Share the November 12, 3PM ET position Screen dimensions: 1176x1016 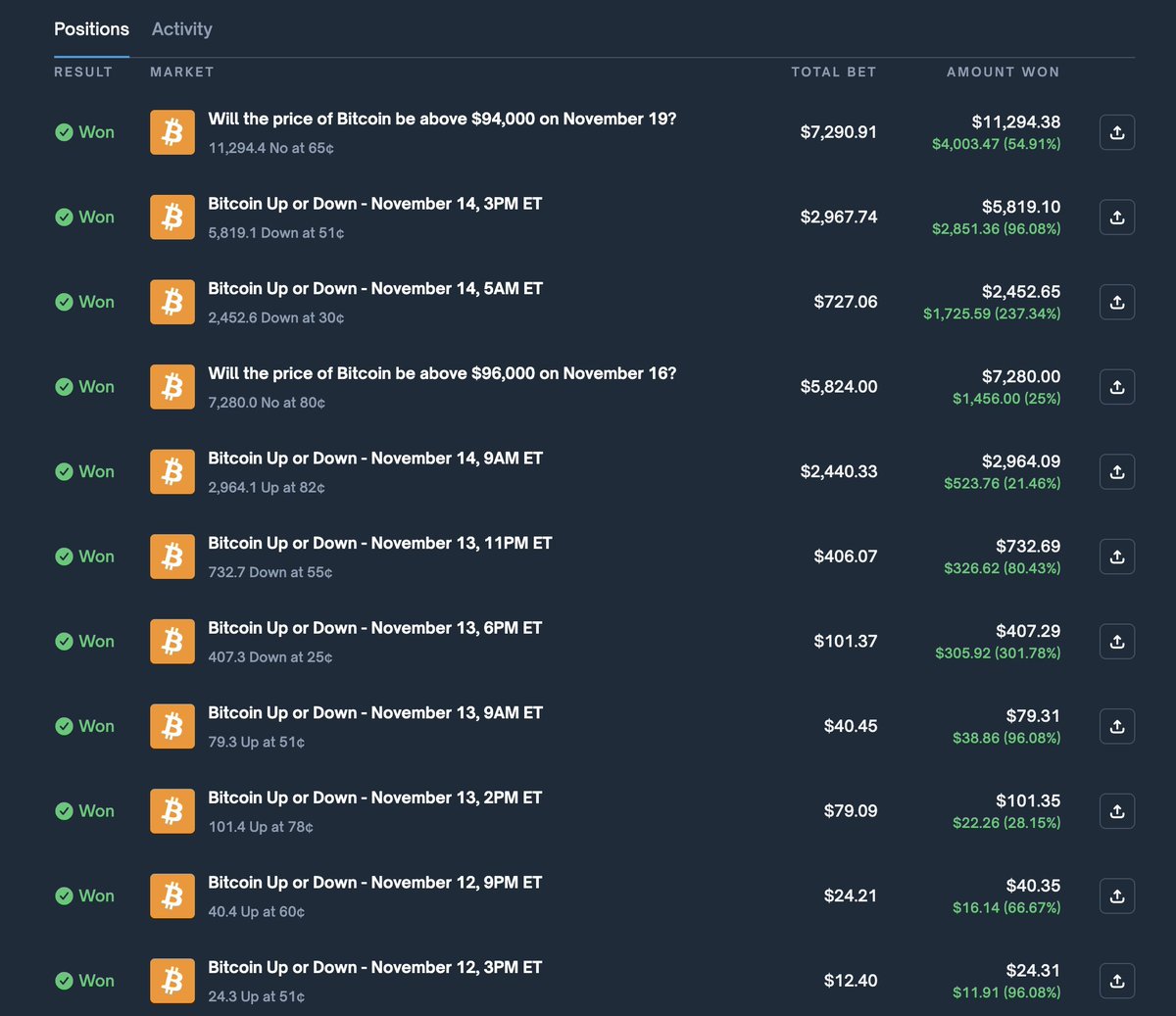[1117, 981]
